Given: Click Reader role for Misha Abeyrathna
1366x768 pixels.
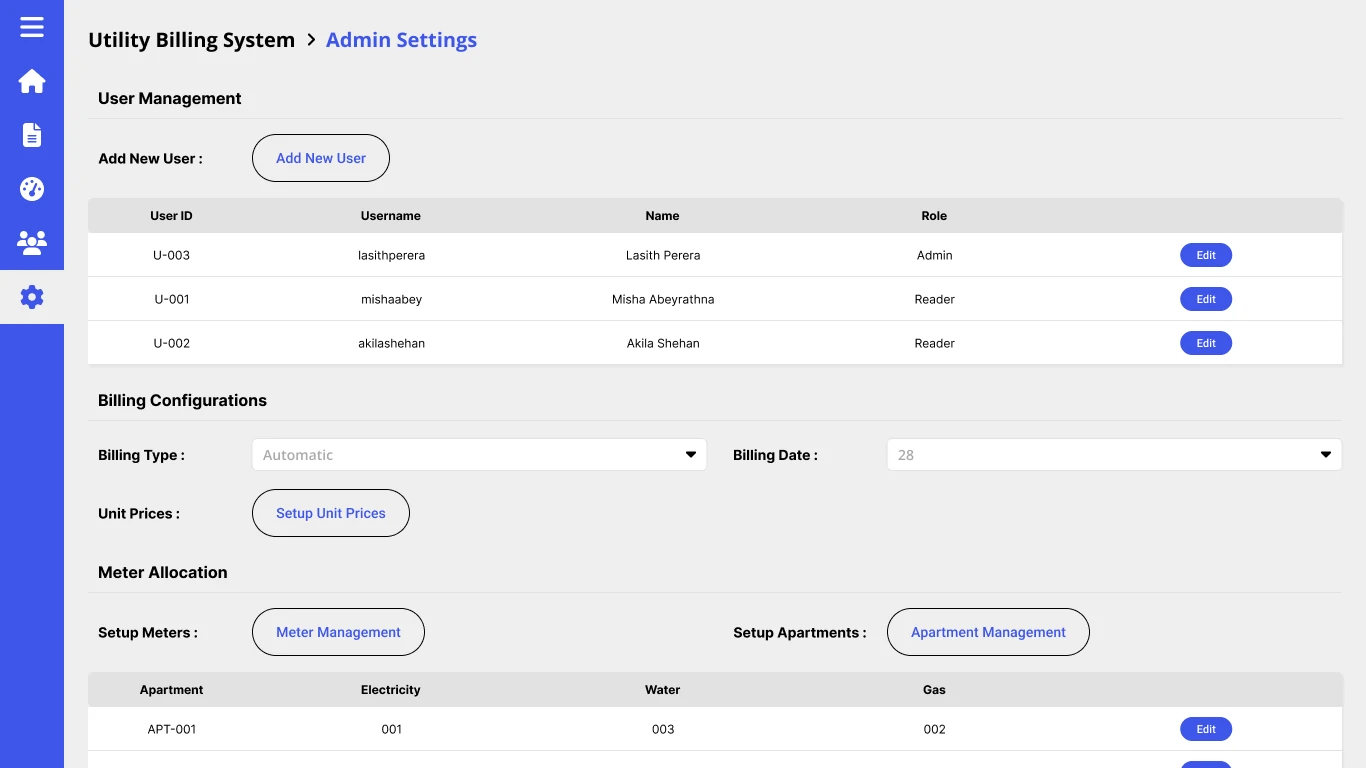Looking at the screenshot, I should click(934, 299).
